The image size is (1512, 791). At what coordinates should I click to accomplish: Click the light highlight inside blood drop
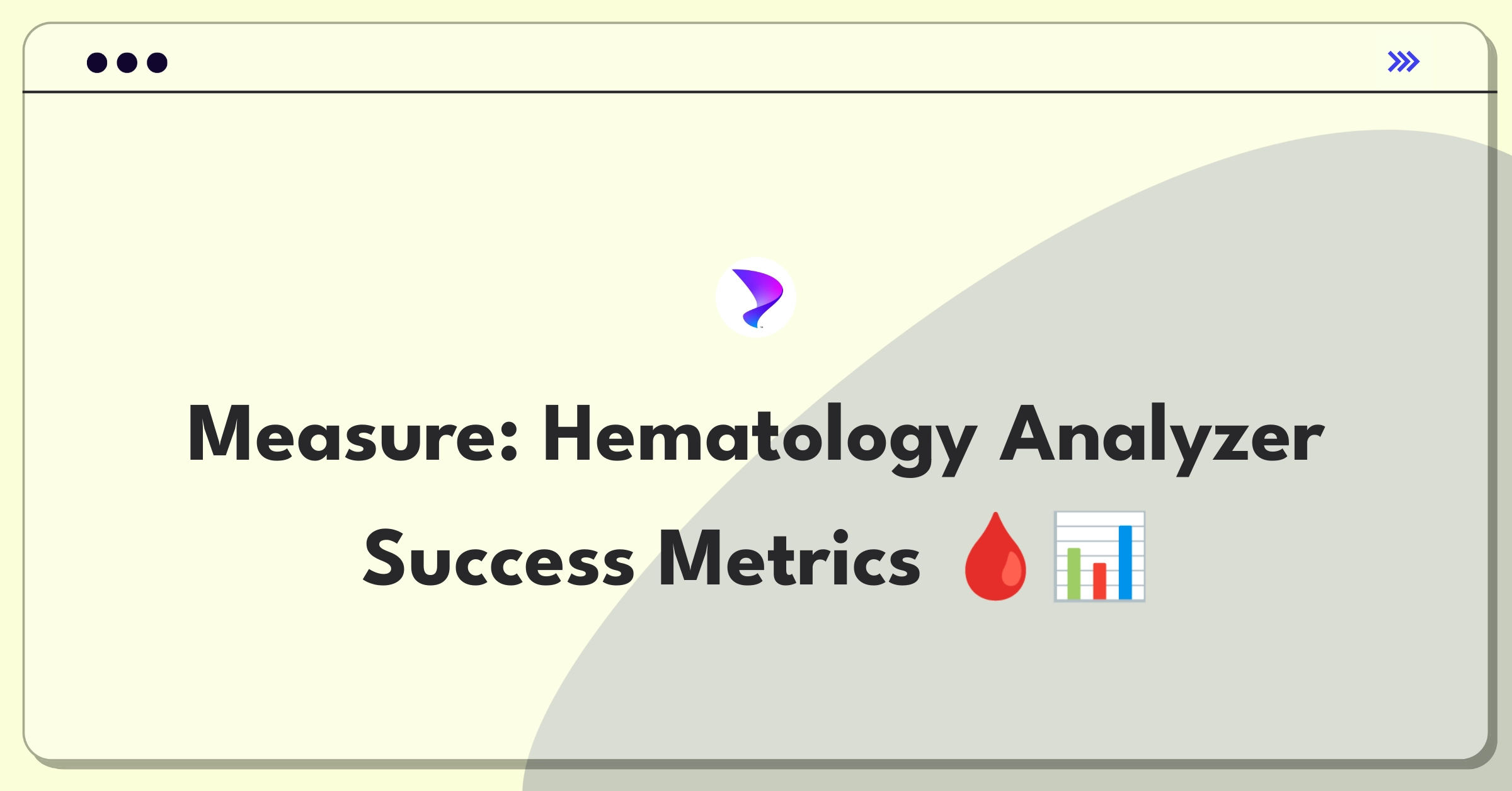pyautogui.click(x=1012, y=569)
